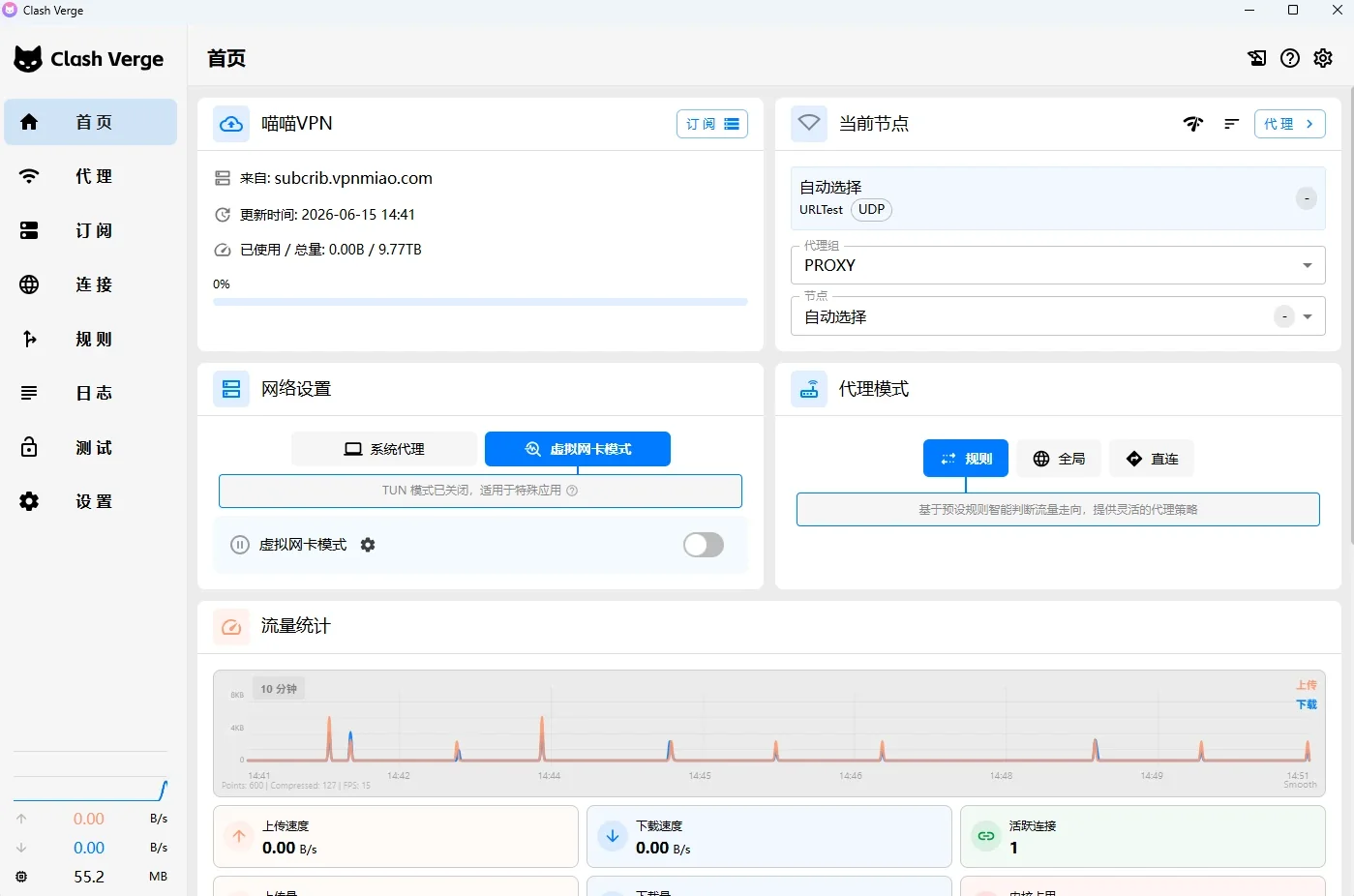Click the 代理 button in 当前节点 card
Viewport: 1354px width, 896px height.
point(1290,124)
